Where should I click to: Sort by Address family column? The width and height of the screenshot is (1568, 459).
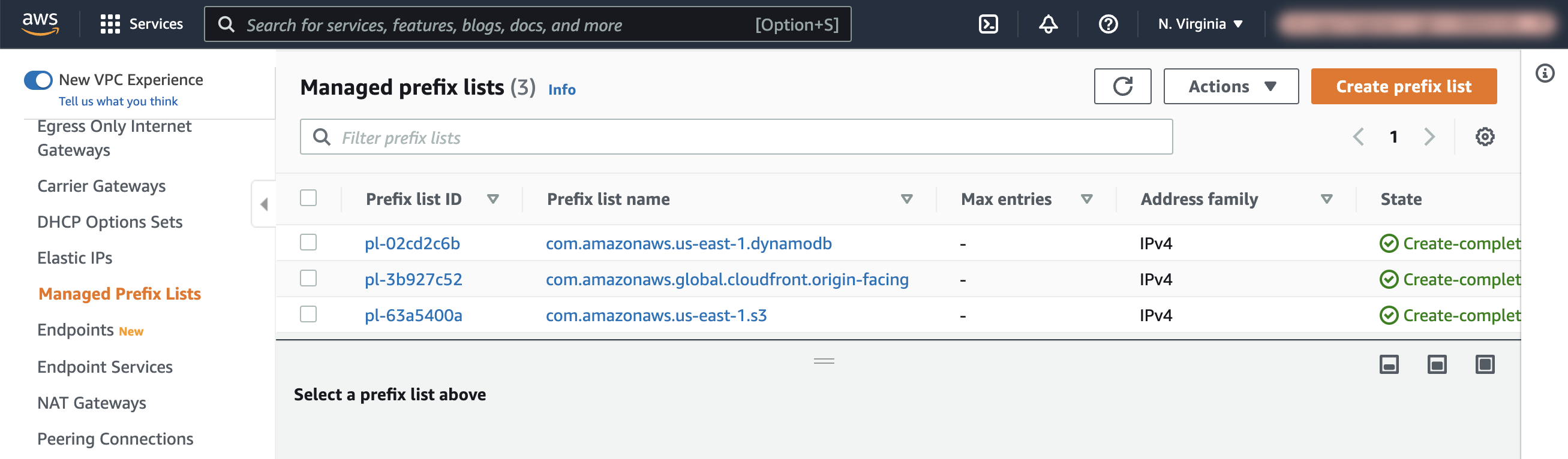tap(1326, 199)
